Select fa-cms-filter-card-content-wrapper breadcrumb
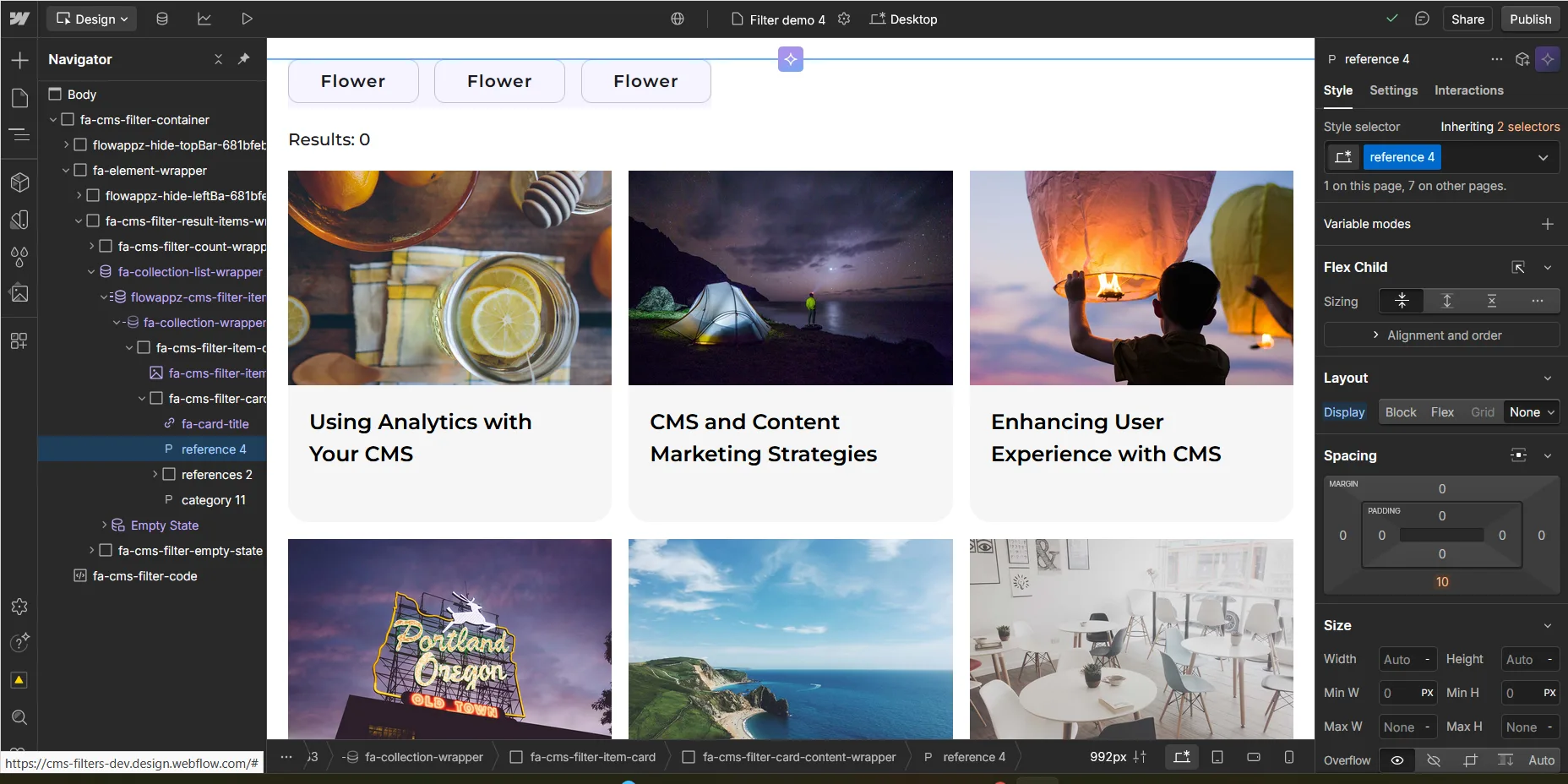The image size is (1568, 784). 789,757
